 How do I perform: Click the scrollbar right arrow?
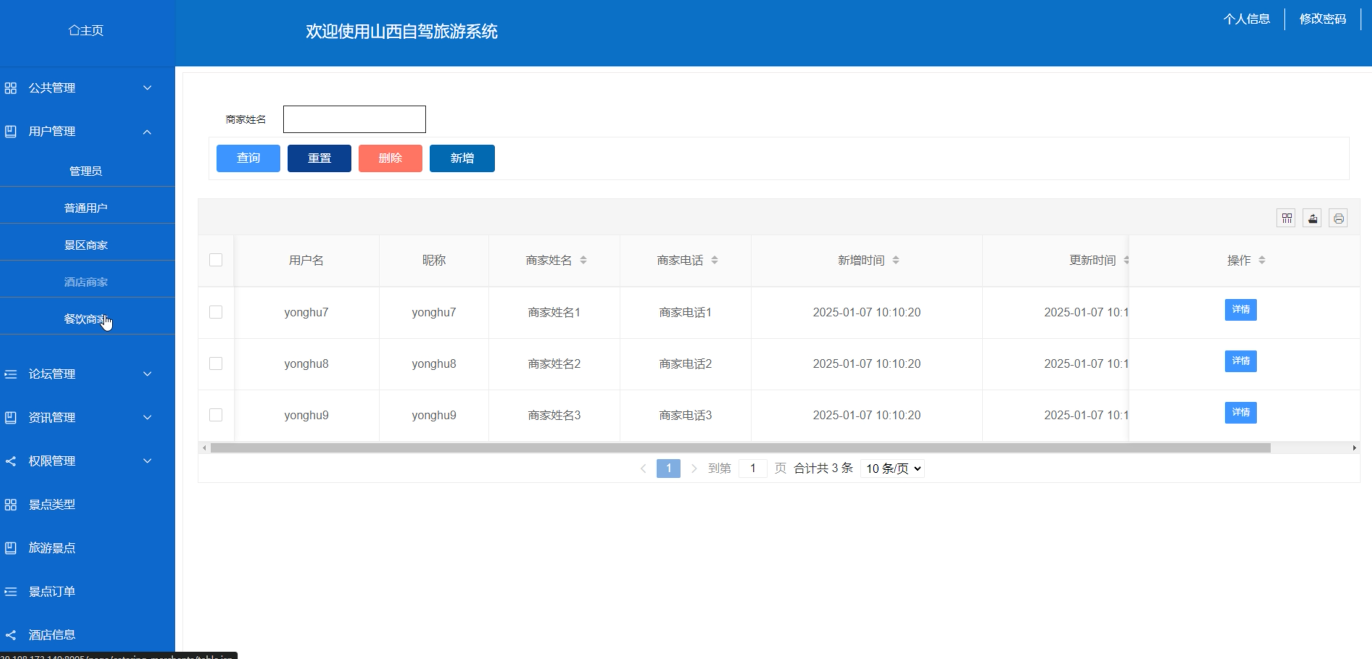pyautogui.click(x=1355, y=448)
